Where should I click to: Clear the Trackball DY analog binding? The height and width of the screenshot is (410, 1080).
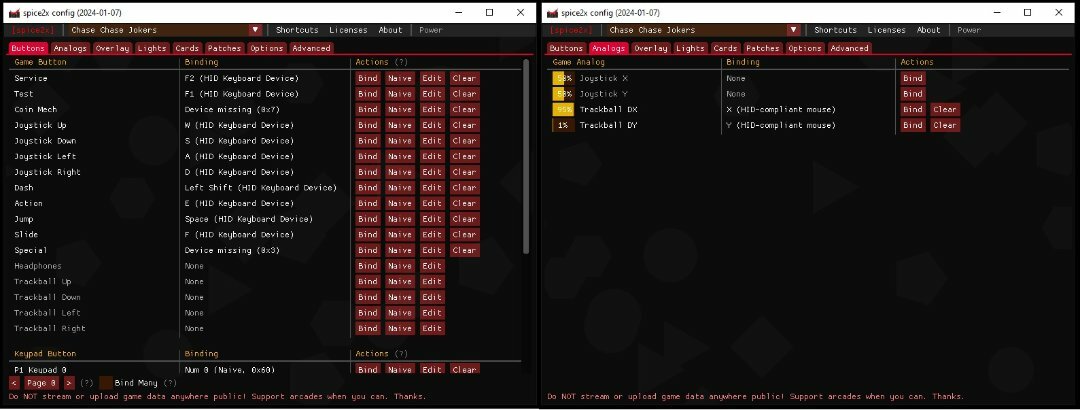tap(945, 126)
